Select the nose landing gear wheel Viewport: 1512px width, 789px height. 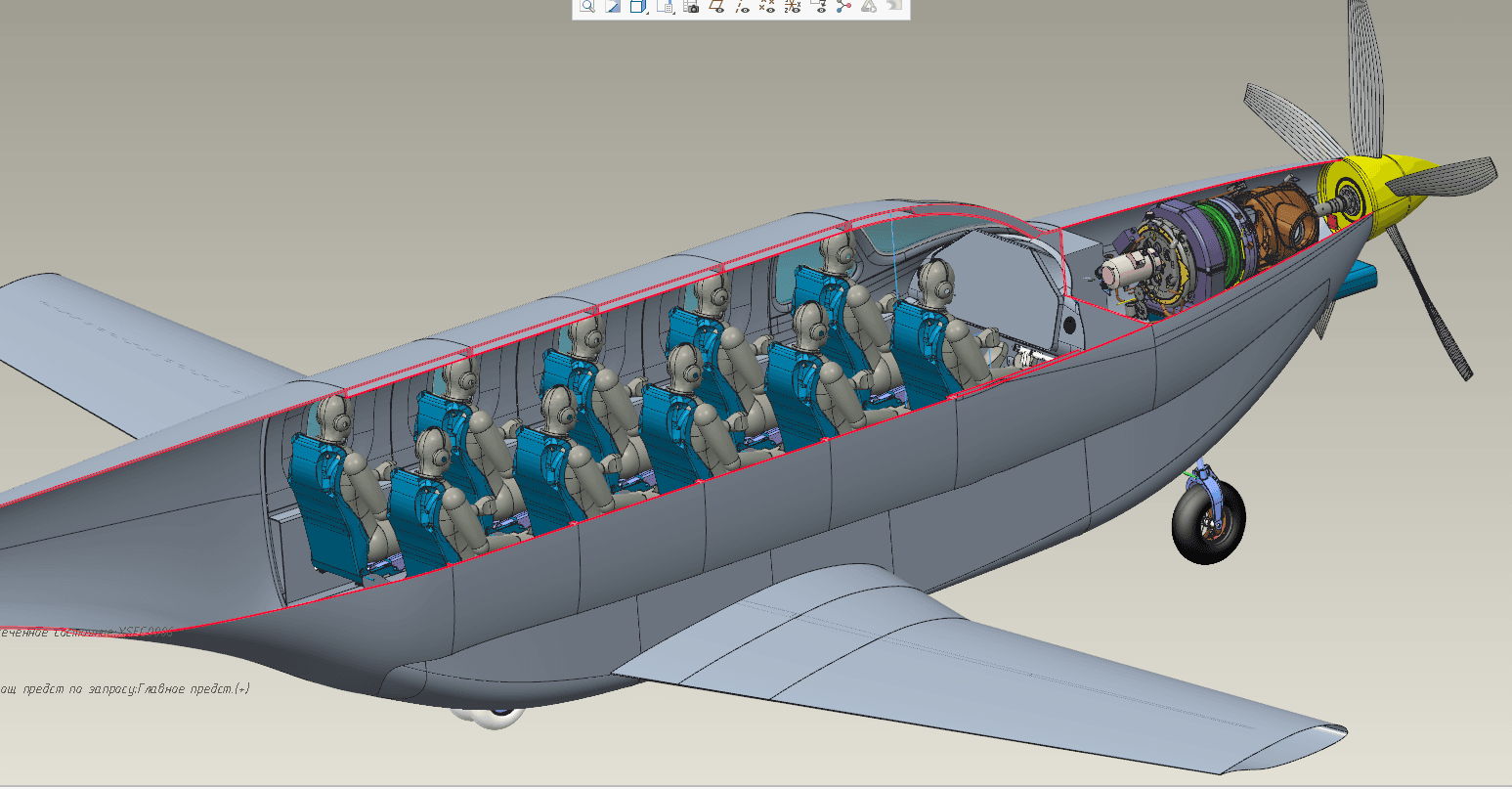coord(1209,522)
